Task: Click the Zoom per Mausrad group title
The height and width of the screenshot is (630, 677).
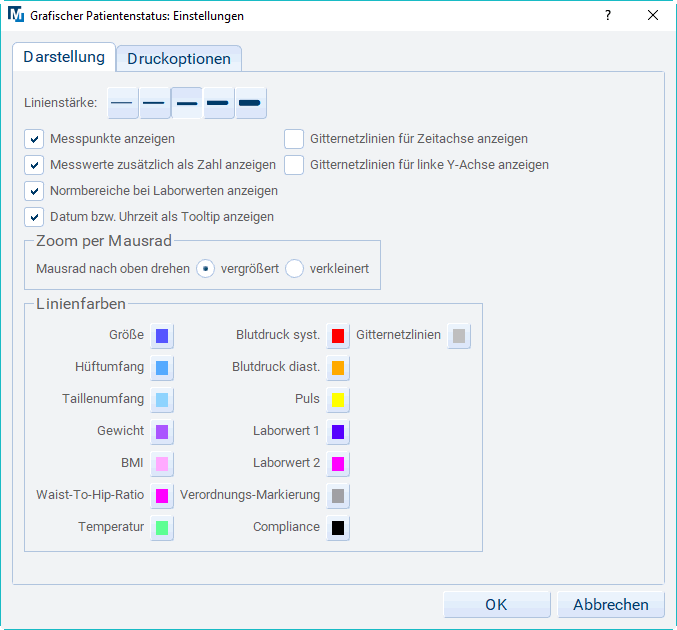Action: (104, 241)
